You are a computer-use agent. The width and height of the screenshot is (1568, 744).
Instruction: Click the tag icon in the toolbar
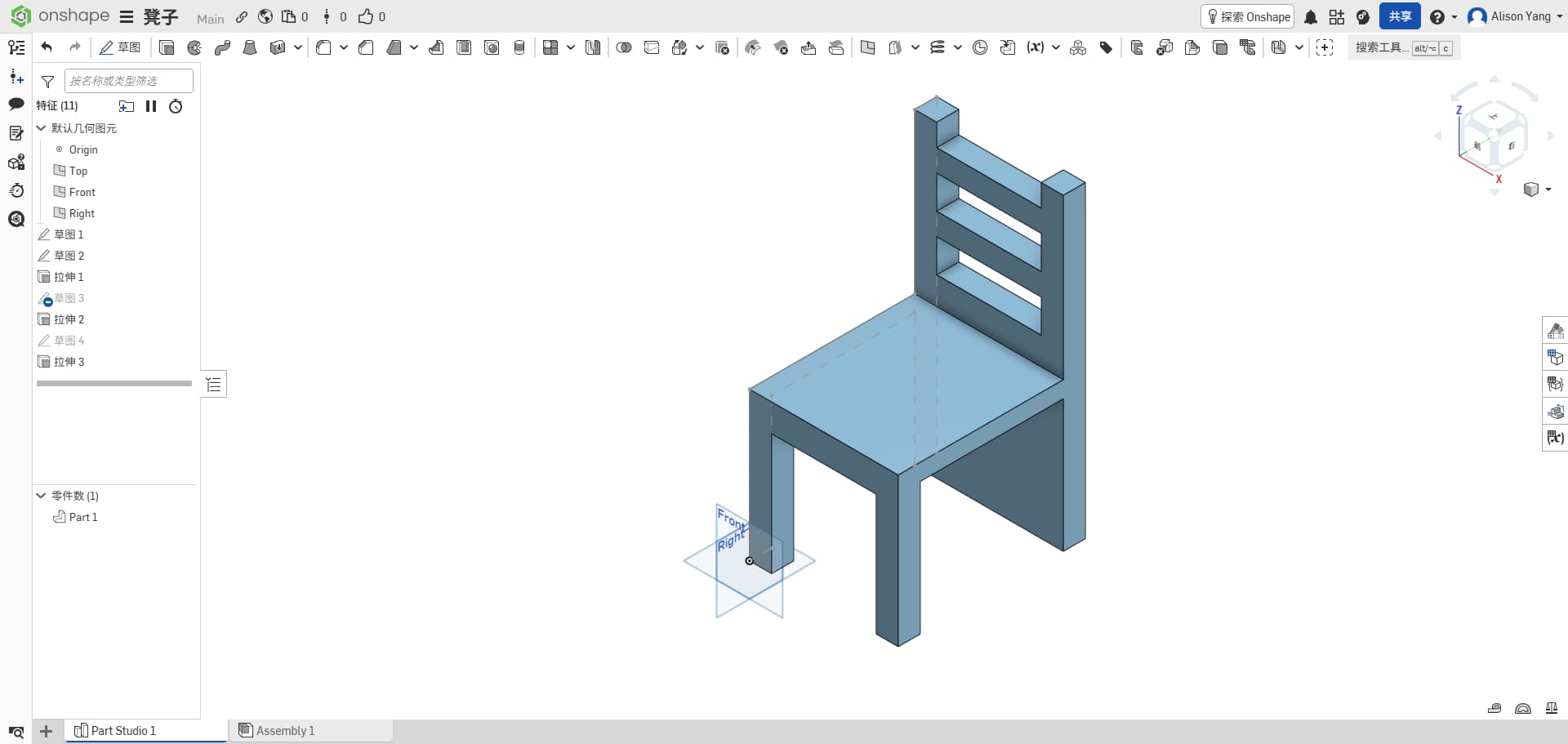(x=1106, y=47)
